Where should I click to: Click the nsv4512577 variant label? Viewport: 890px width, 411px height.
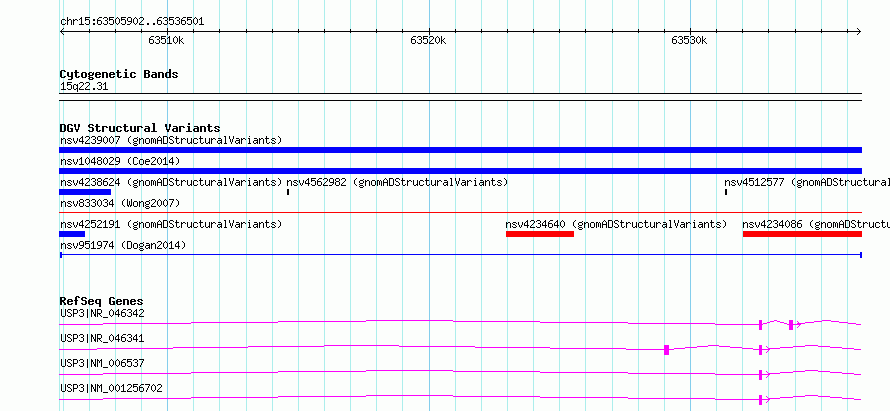coord(807,182)
